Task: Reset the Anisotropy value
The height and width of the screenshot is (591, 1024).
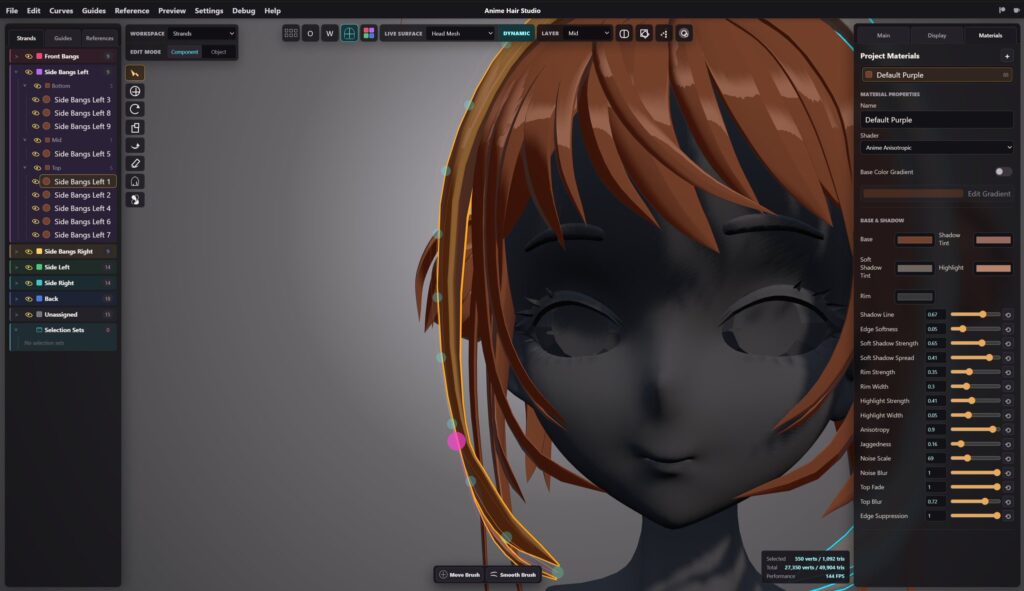Action: [1008, 430]
